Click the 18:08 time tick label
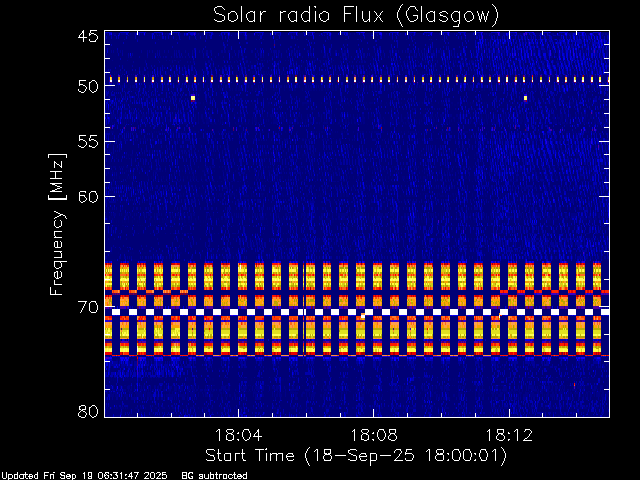The height and width of the screenshot is (480, 640). [374, 435]
